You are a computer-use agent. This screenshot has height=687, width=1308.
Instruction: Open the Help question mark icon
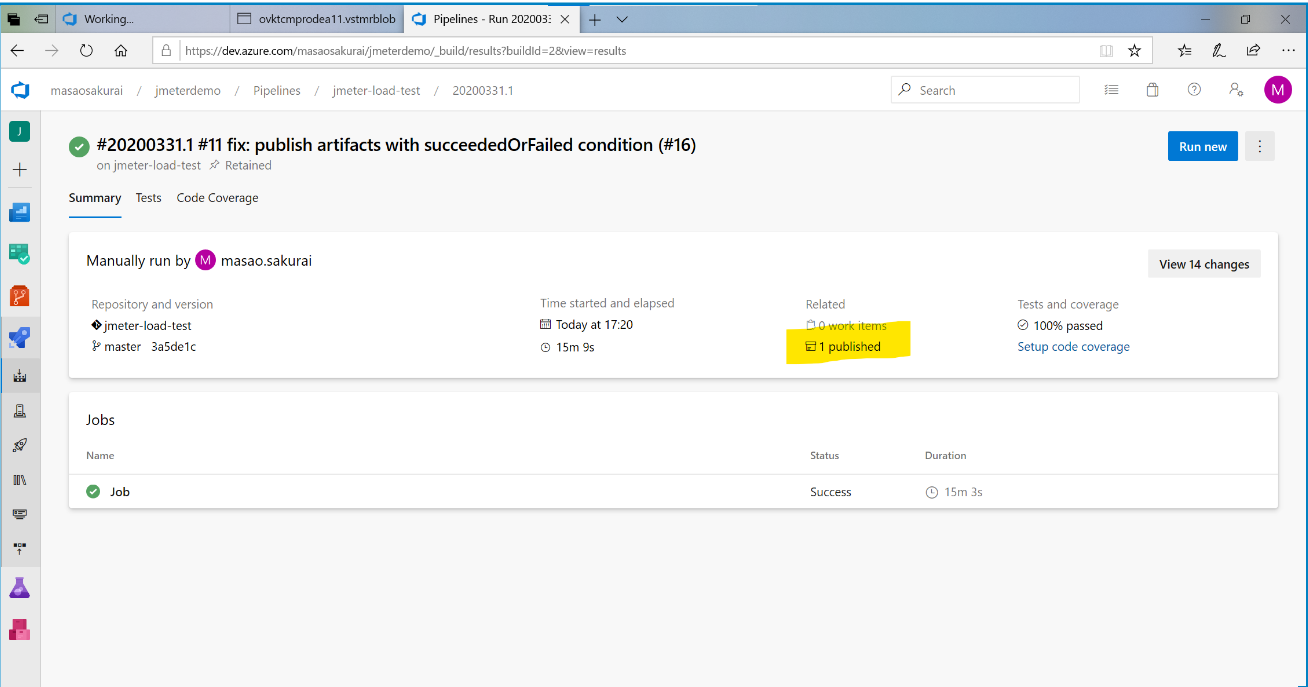click(1194, 90)
